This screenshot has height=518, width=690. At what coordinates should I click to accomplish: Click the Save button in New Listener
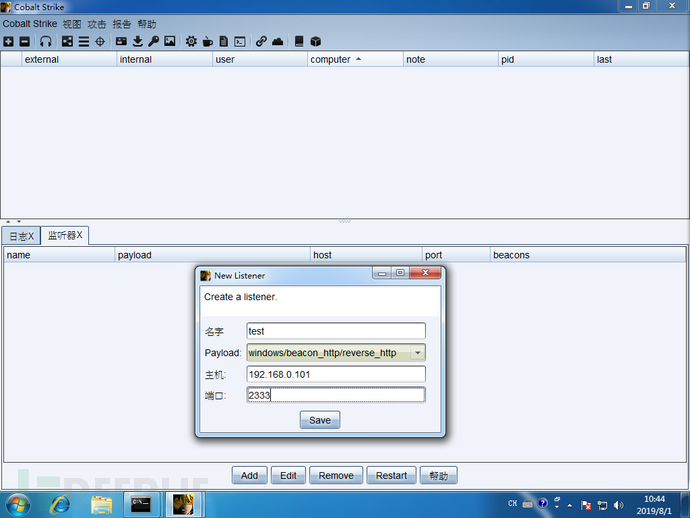pos(320,420)
